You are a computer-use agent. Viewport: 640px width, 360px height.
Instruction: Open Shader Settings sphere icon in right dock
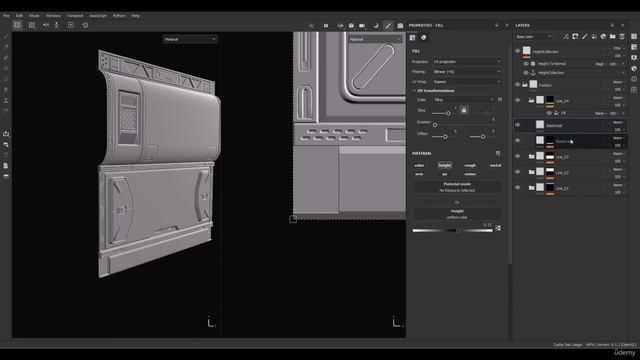634,69
